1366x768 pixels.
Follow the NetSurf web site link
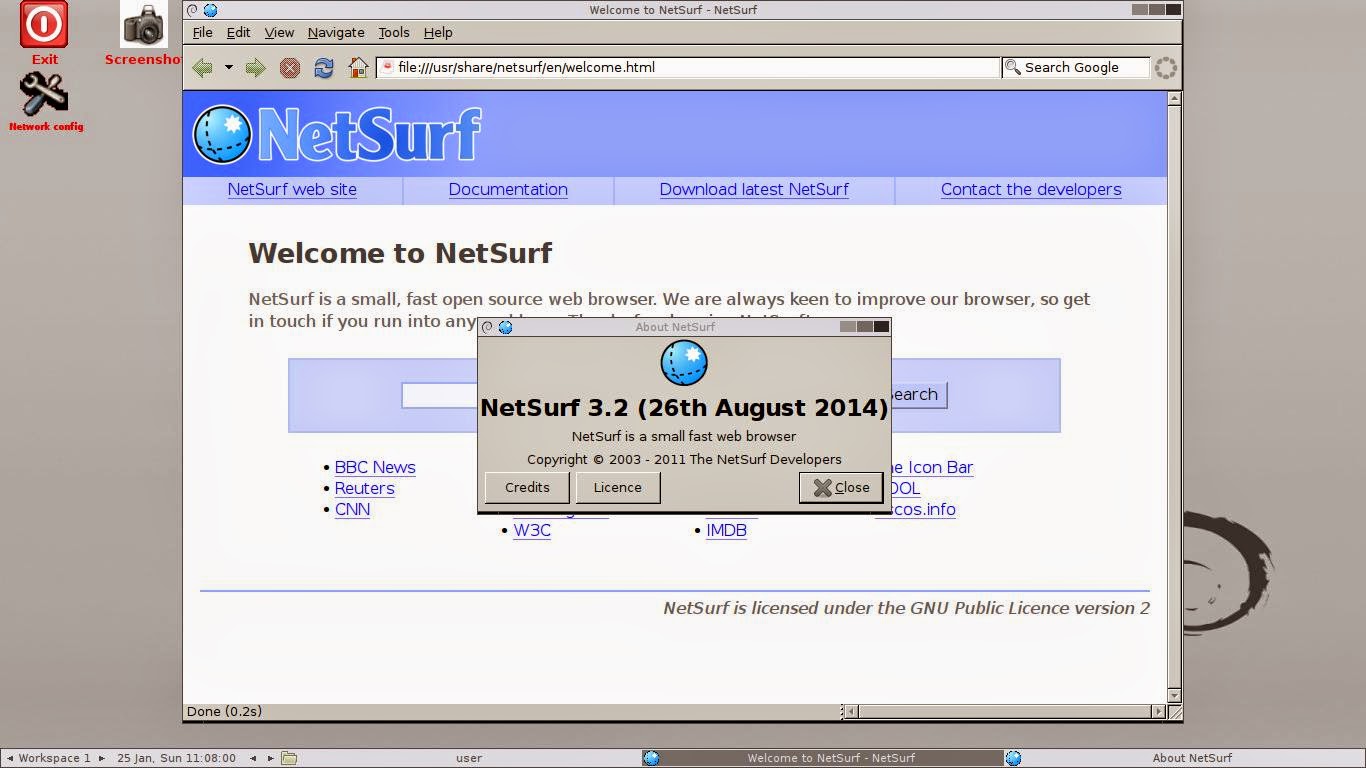tap(292, 190)
